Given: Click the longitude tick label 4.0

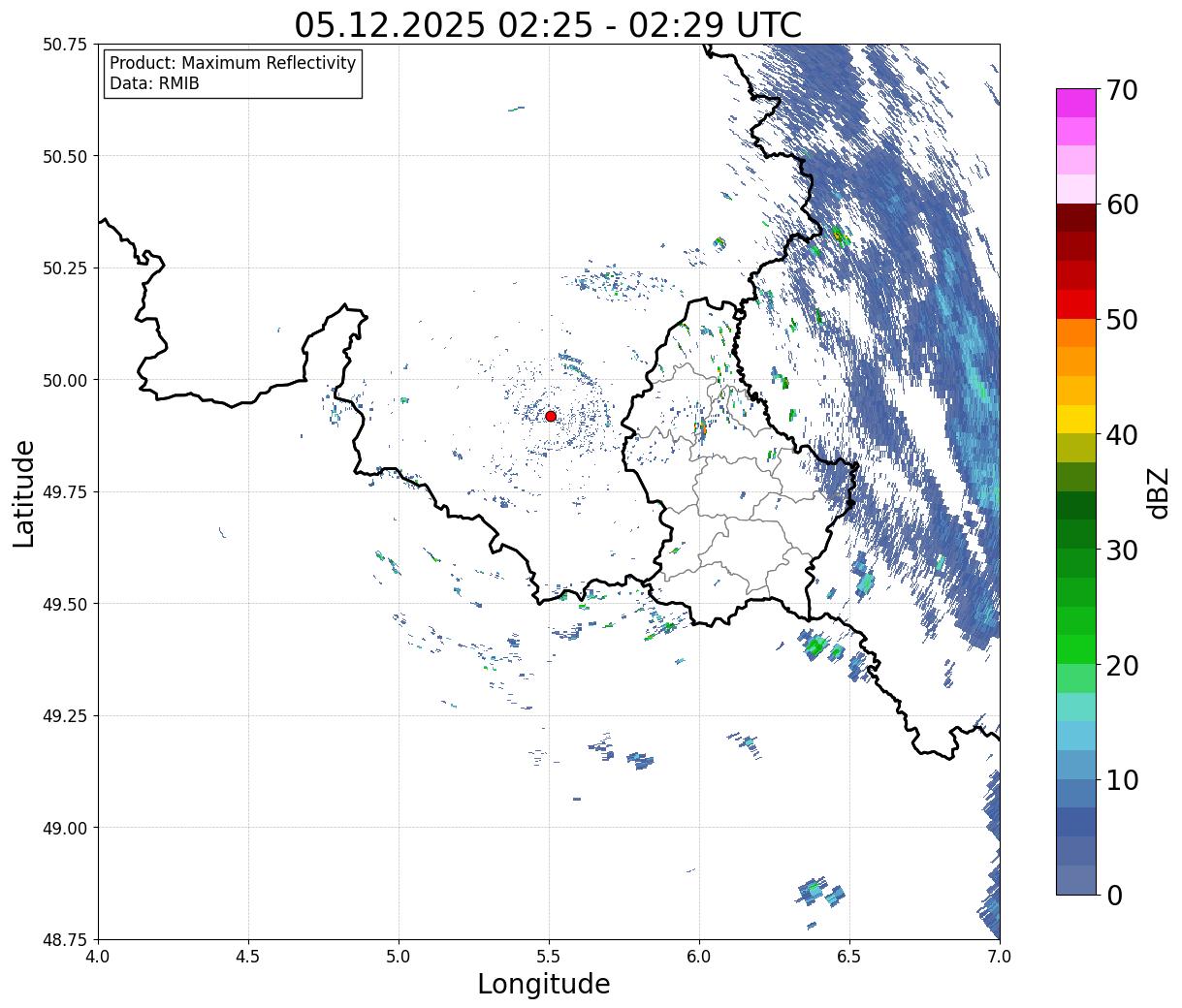Looking at the screenshot, I should click(x=98, y=957).
